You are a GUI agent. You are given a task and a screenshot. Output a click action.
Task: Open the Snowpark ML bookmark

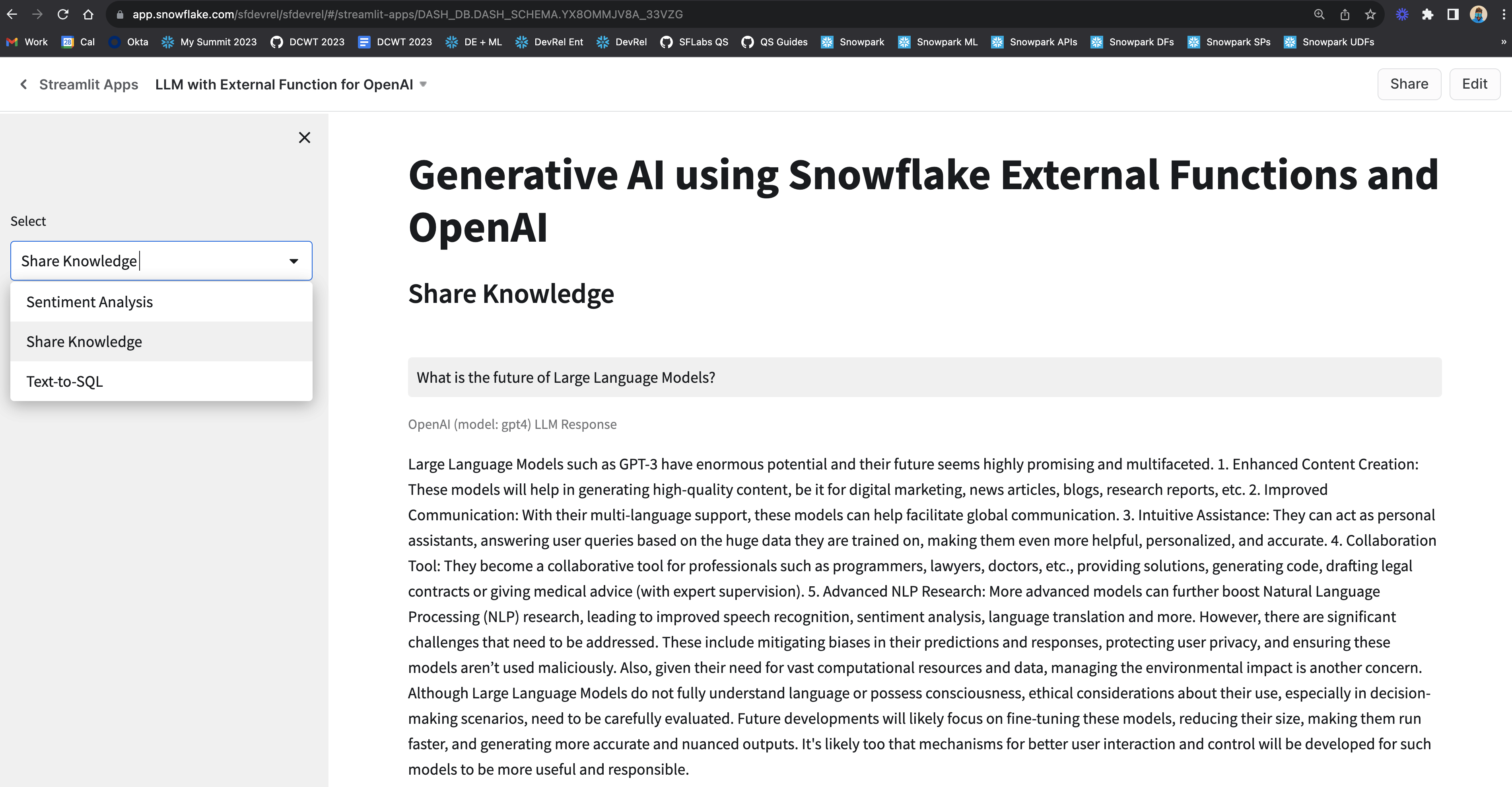coord(937,42)
